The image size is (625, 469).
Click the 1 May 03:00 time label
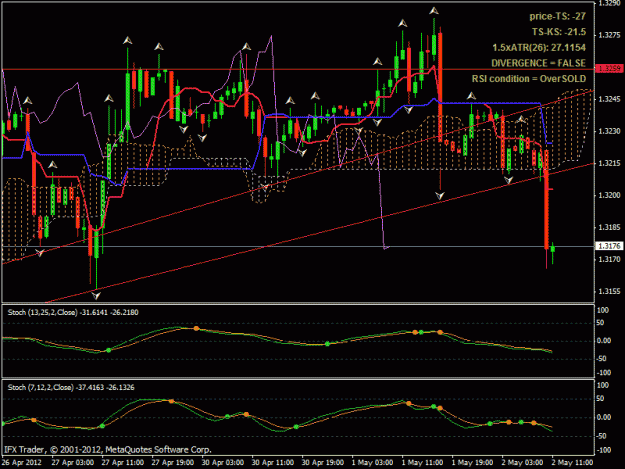point(372,463)
